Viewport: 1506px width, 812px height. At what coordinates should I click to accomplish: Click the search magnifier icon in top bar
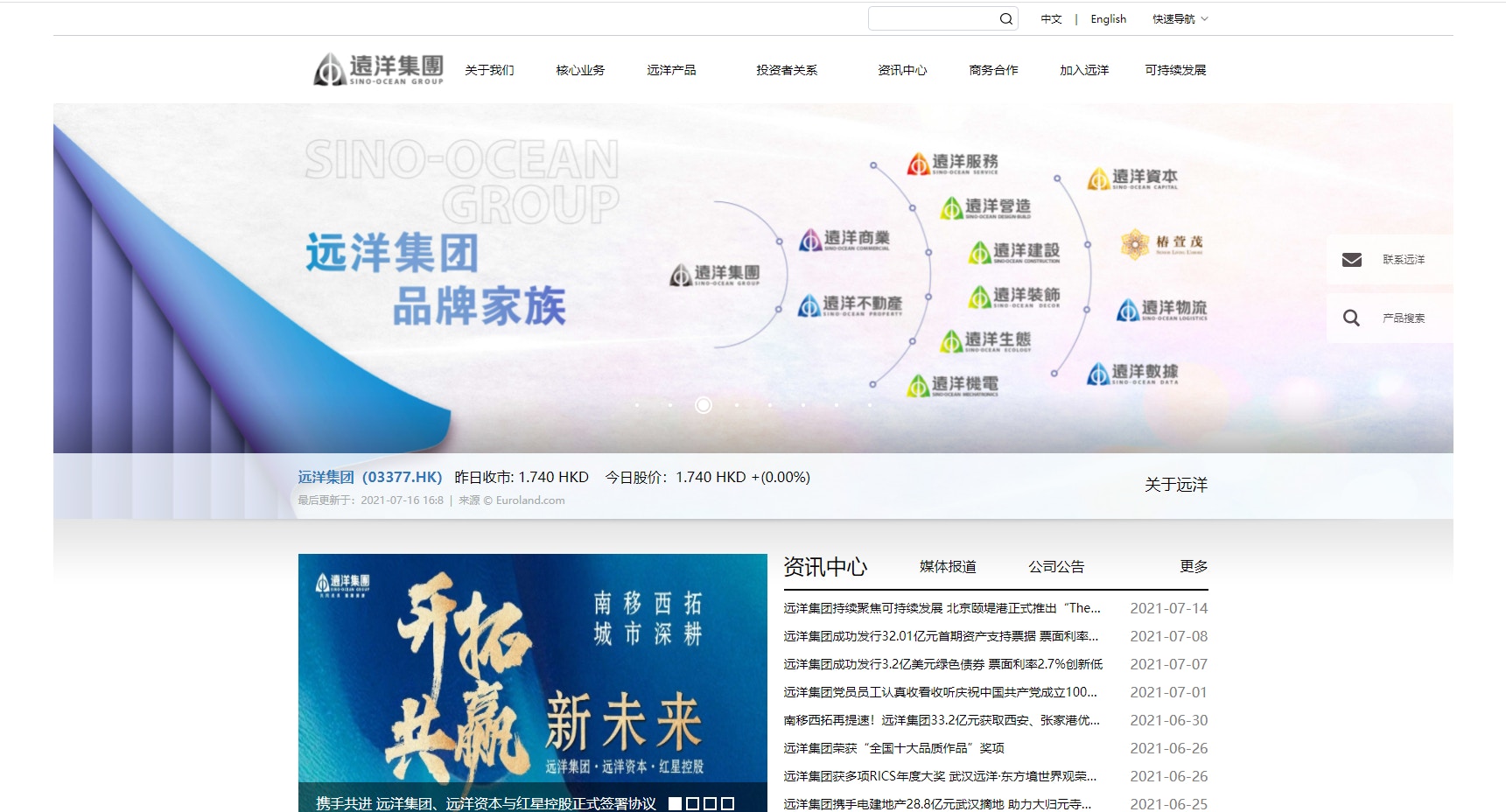pyautogui.click(x=1005, y=19)
